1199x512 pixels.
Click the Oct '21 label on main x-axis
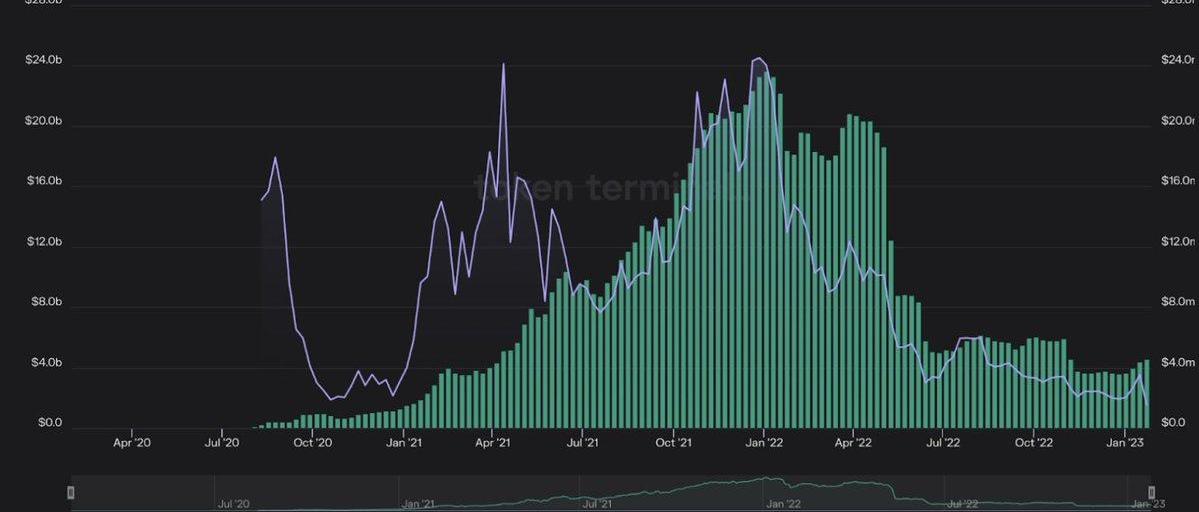point(673,442)
